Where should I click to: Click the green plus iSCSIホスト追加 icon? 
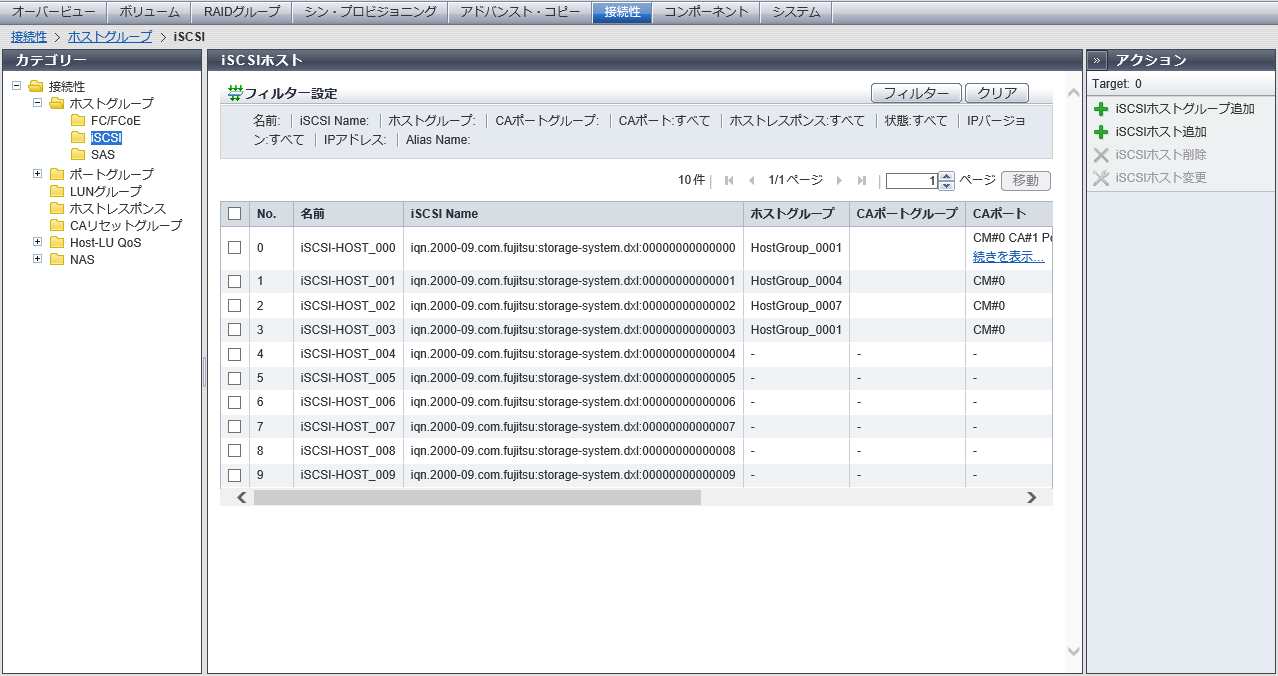click(x=1101, y=132)
